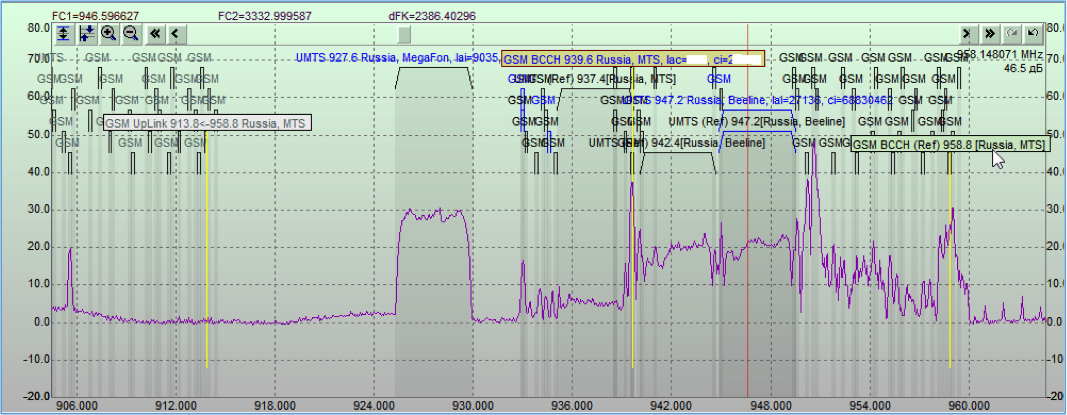1067x415 pixels.
Task: Select the GSM BCCH 939.6 MTS label
Action: click(x=633, y=59)
